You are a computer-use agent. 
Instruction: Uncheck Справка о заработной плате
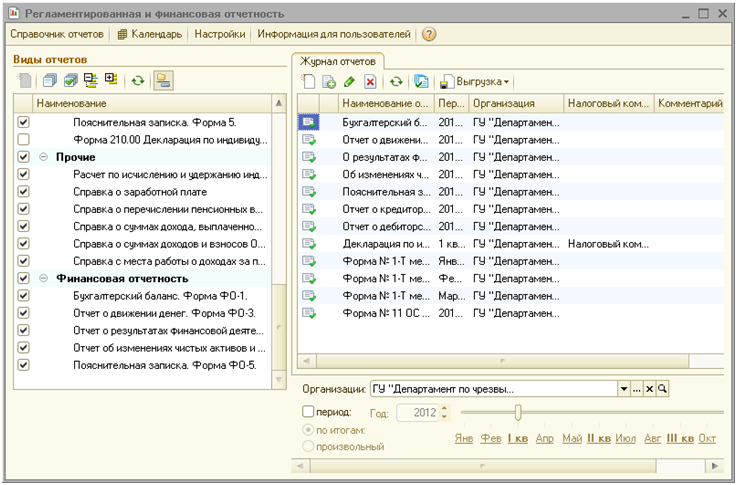24,192
